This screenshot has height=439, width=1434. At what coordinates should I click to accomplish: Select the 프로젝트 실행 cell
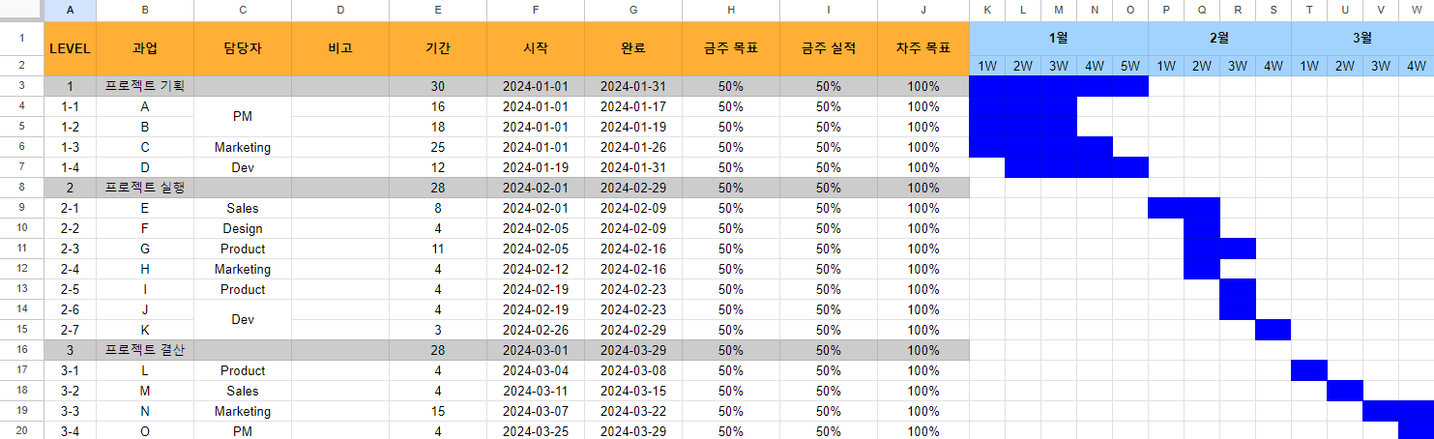click(x=145, y=188)
